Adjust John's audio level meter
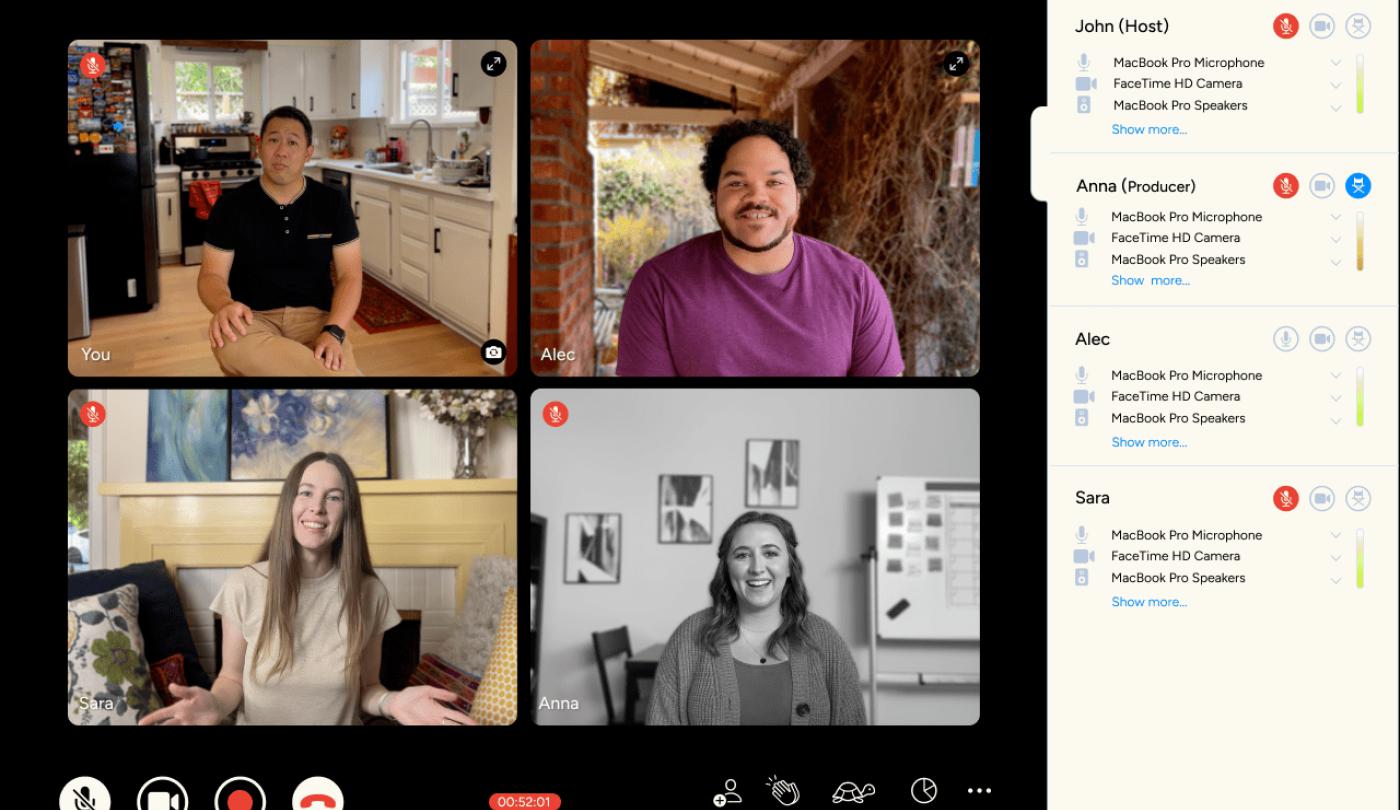The image size is (1400, 810). click(x=1360, y=84)
